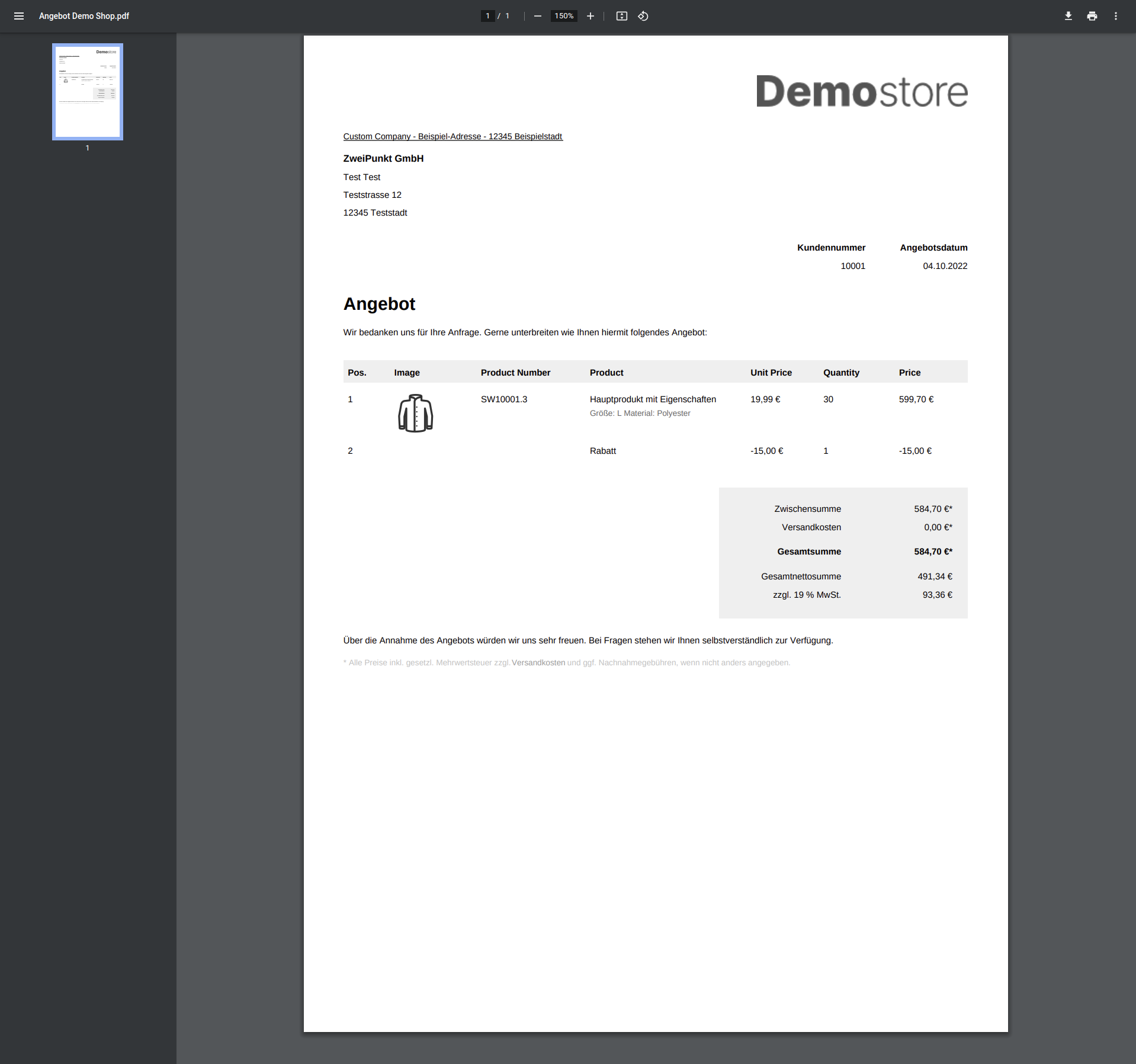Viewport: 1136px width, 1064px height.
Task: Click shipping value '0,00 €*'
Action: (x=938, y=527)
